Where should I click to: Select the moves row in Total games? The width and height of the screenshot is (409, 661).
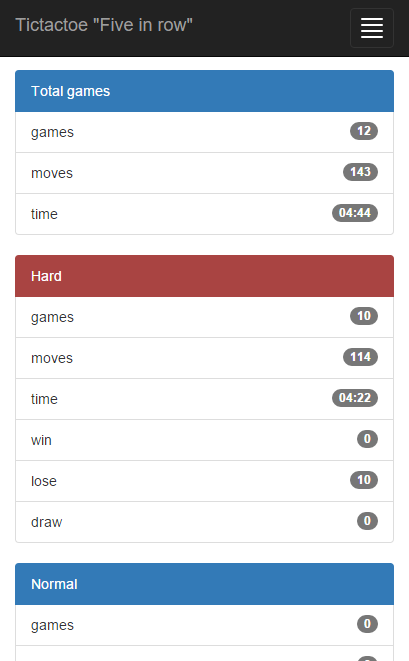tap(204, 173)
